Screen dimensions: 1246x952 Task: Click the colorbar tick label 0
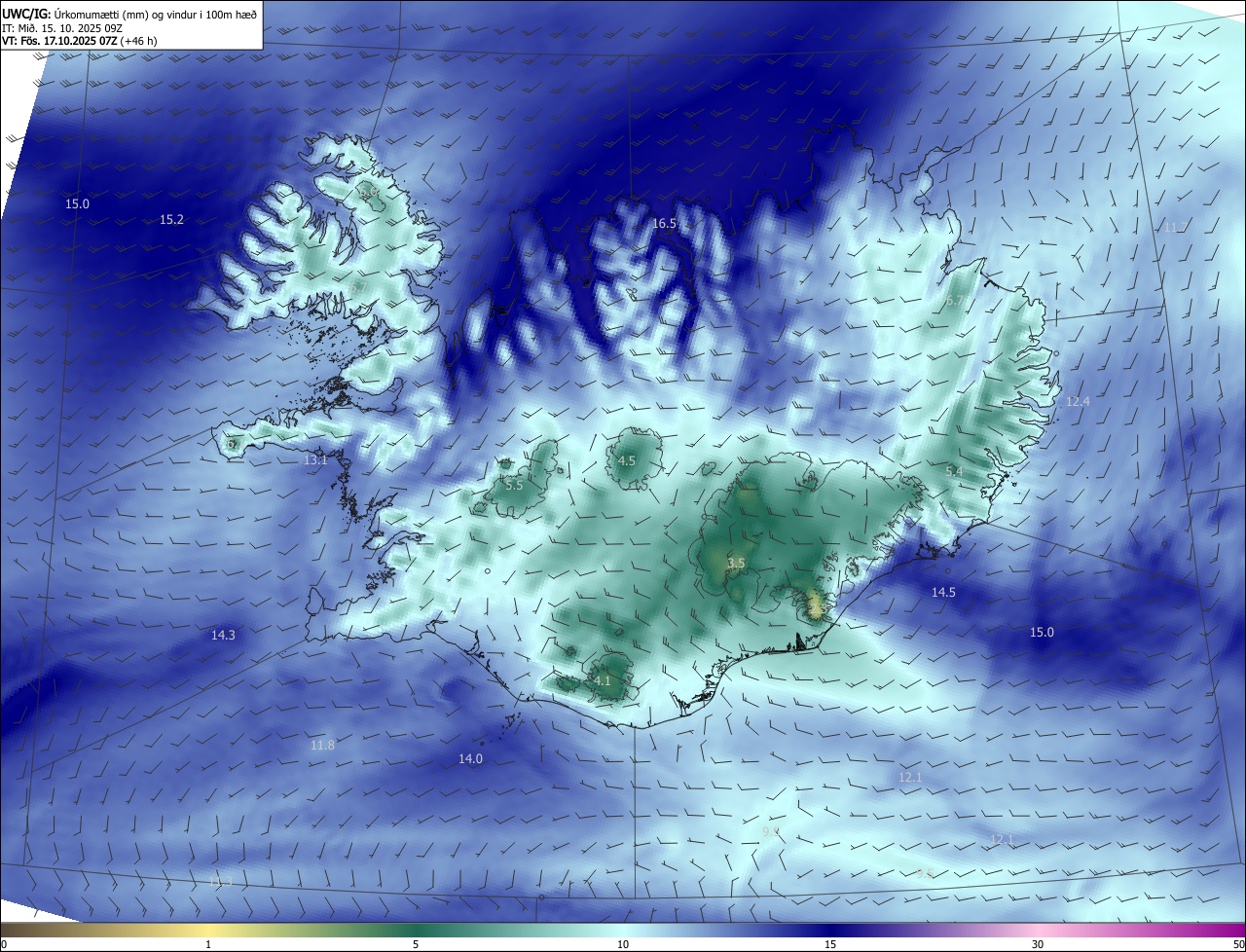tap(4, 944)
